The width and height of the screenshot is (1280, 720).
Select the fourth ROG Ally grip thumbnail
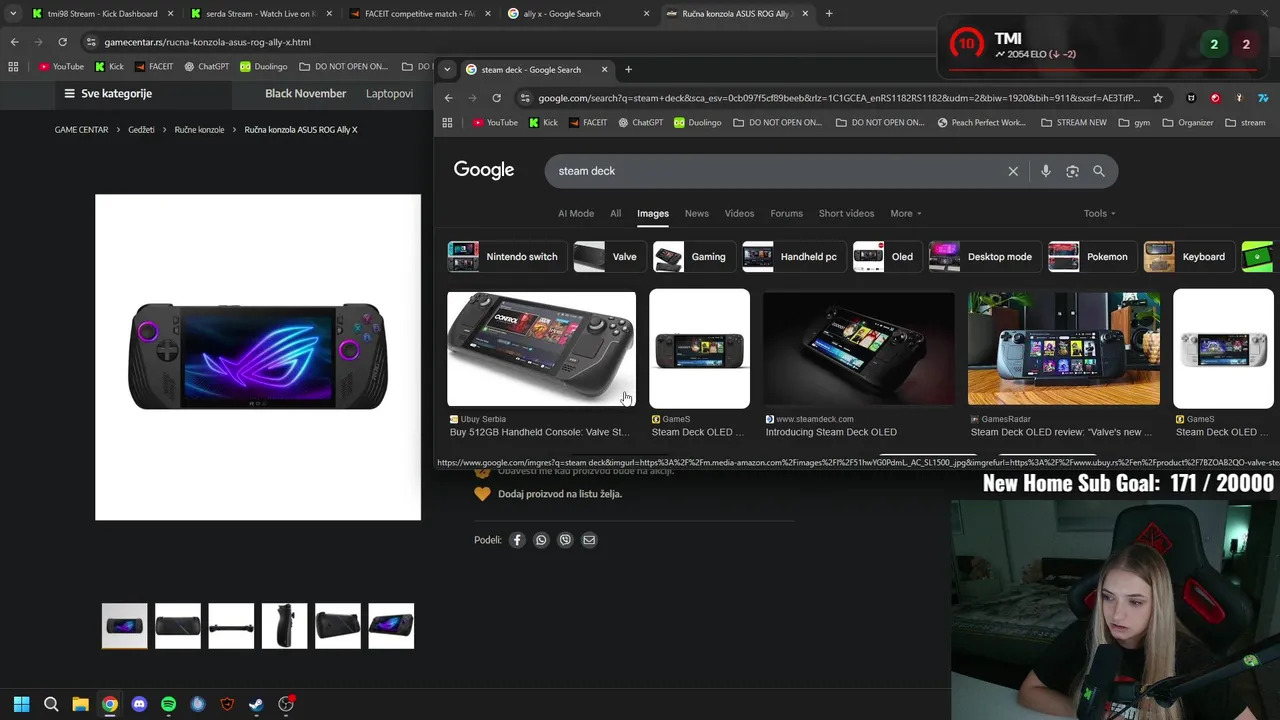click(x=284, y=626)
